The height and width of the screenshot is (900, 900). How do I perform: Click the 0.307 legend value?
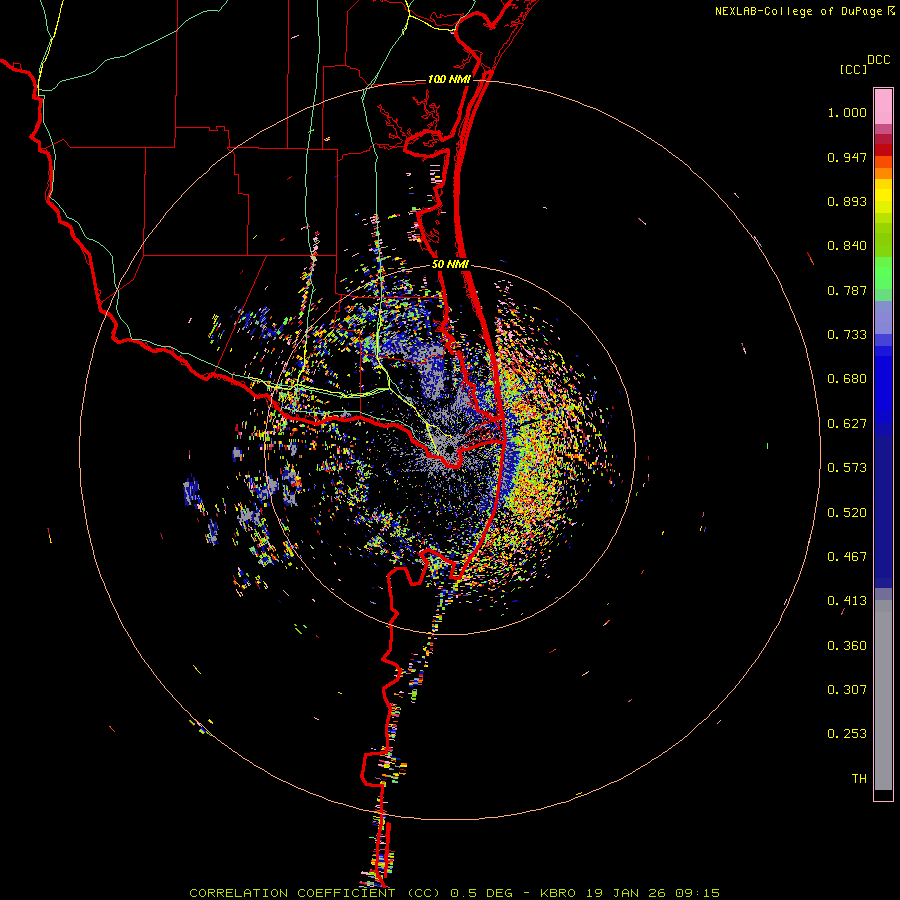click(847, 690)
